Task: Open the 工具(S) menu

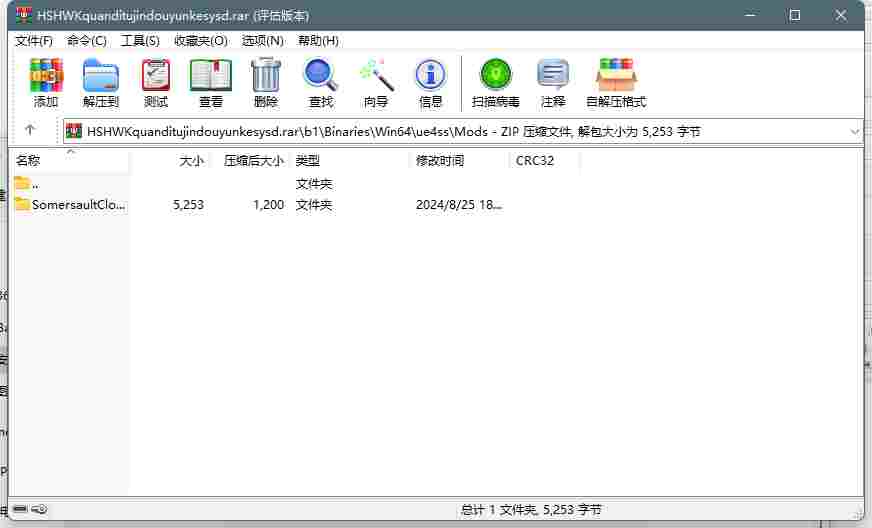Action: pos(140,41)
